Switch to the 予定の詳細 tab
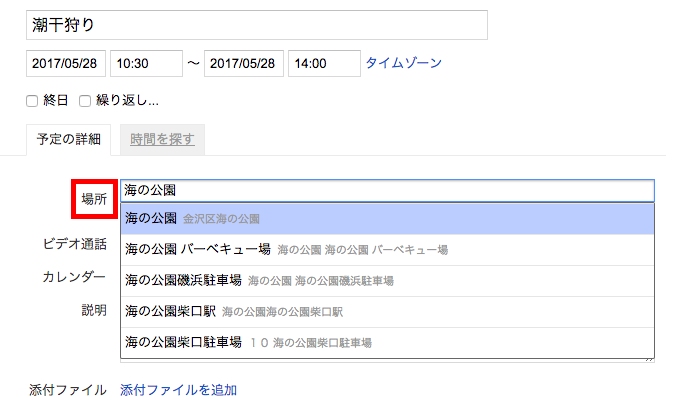The width and height of the screenshot is (687, 412). (x=69, y=139)
